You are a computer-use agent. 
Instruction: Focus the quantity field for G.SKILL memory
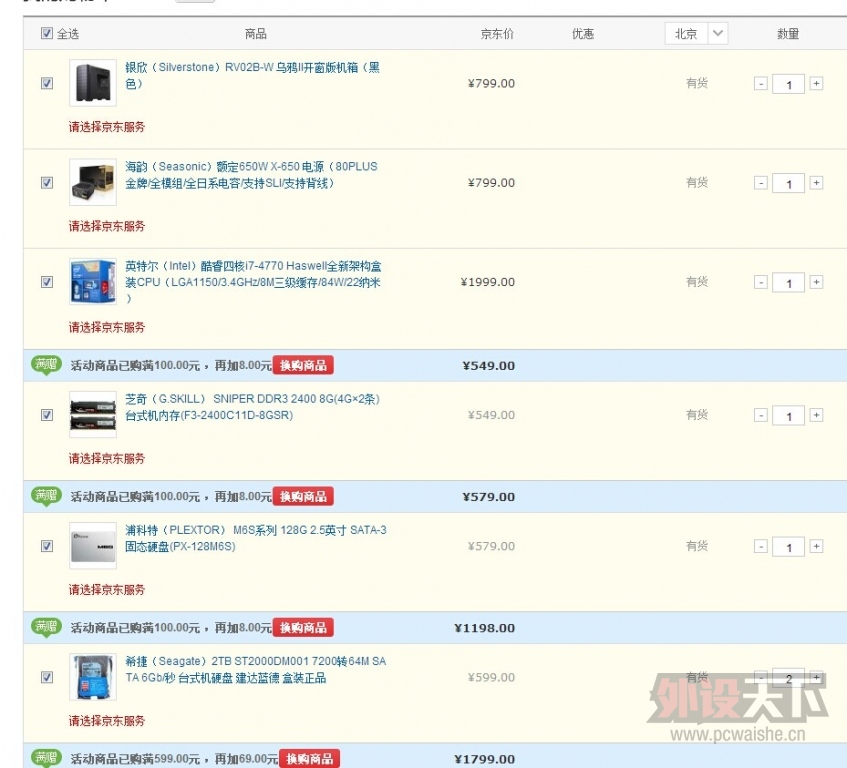click(x=789, y=416)
